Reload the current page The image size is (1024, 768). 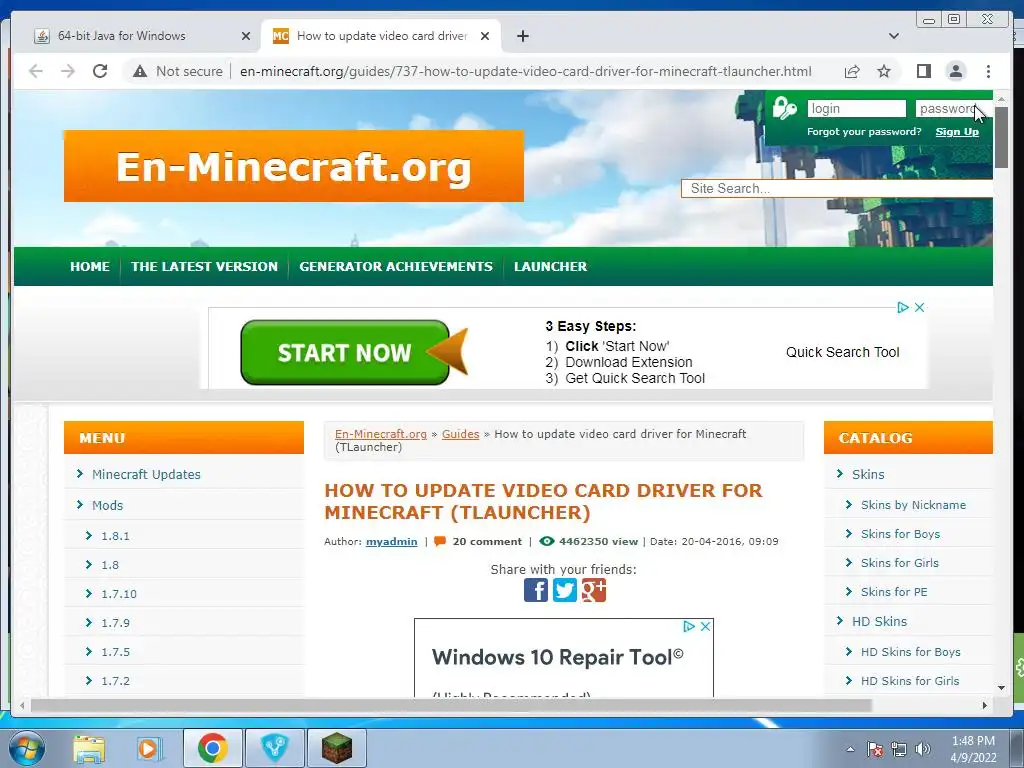[100, 71]
